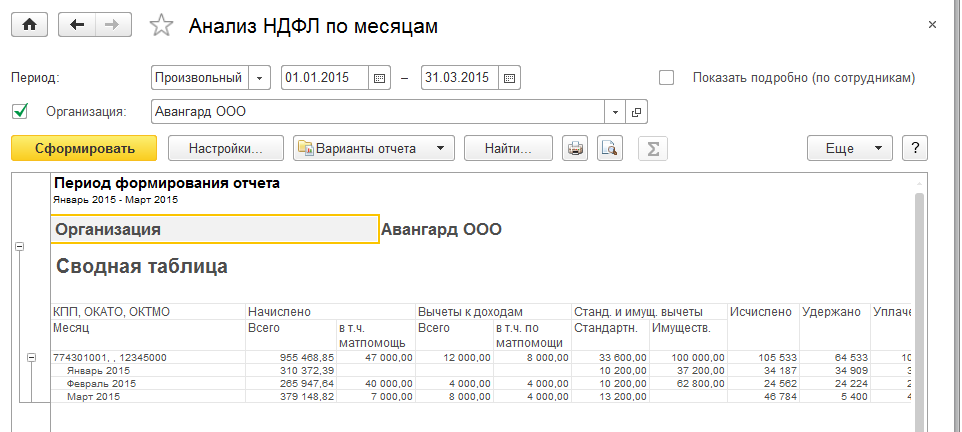
Task: Navigate back with the left arrow
Action: click(77, 25)
